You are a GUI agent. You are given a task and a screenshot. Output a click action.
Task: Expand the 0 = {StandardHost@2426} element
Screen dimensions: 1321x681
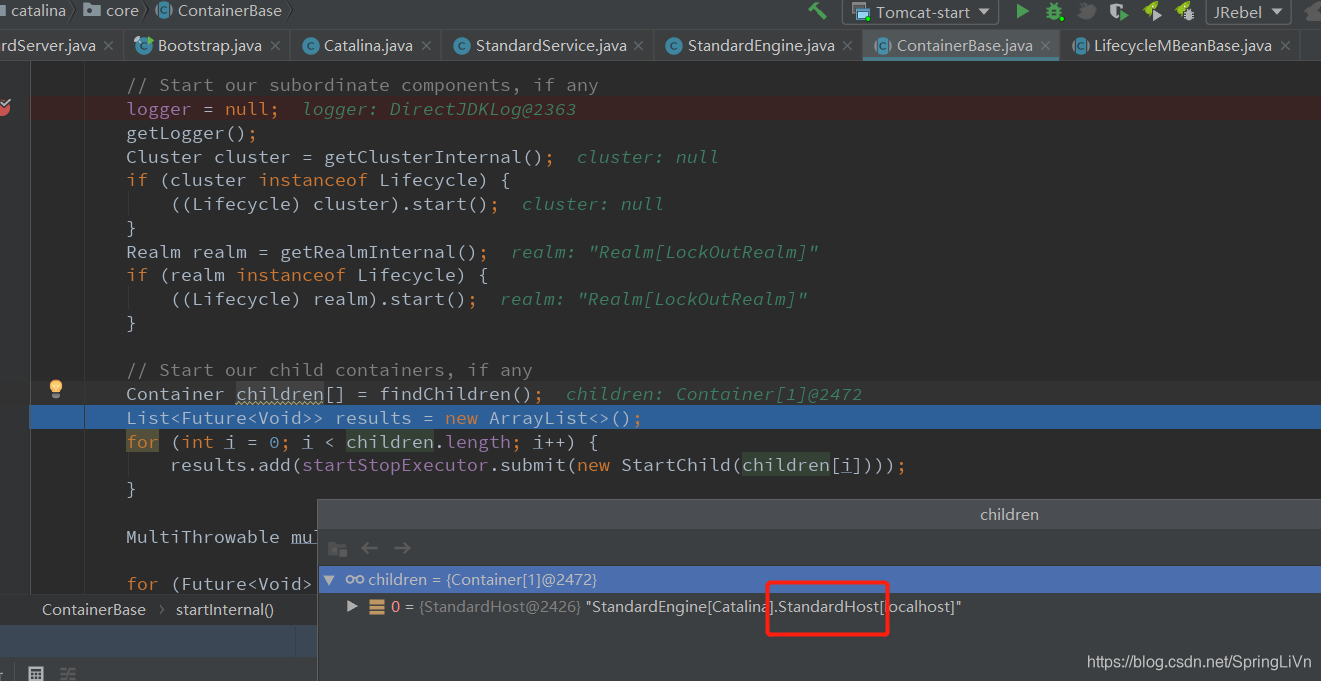tap(352, 606)
